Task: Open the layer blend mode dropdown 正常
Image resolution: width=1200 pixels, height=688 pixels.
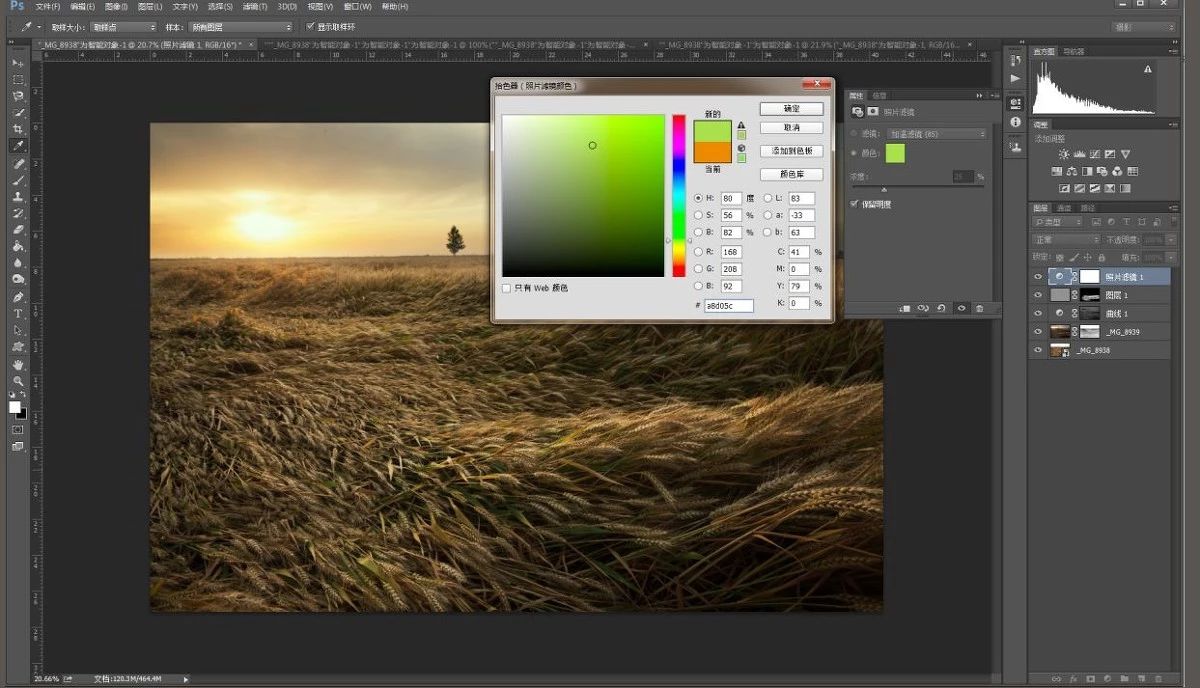Action: tap(1066, 240)
